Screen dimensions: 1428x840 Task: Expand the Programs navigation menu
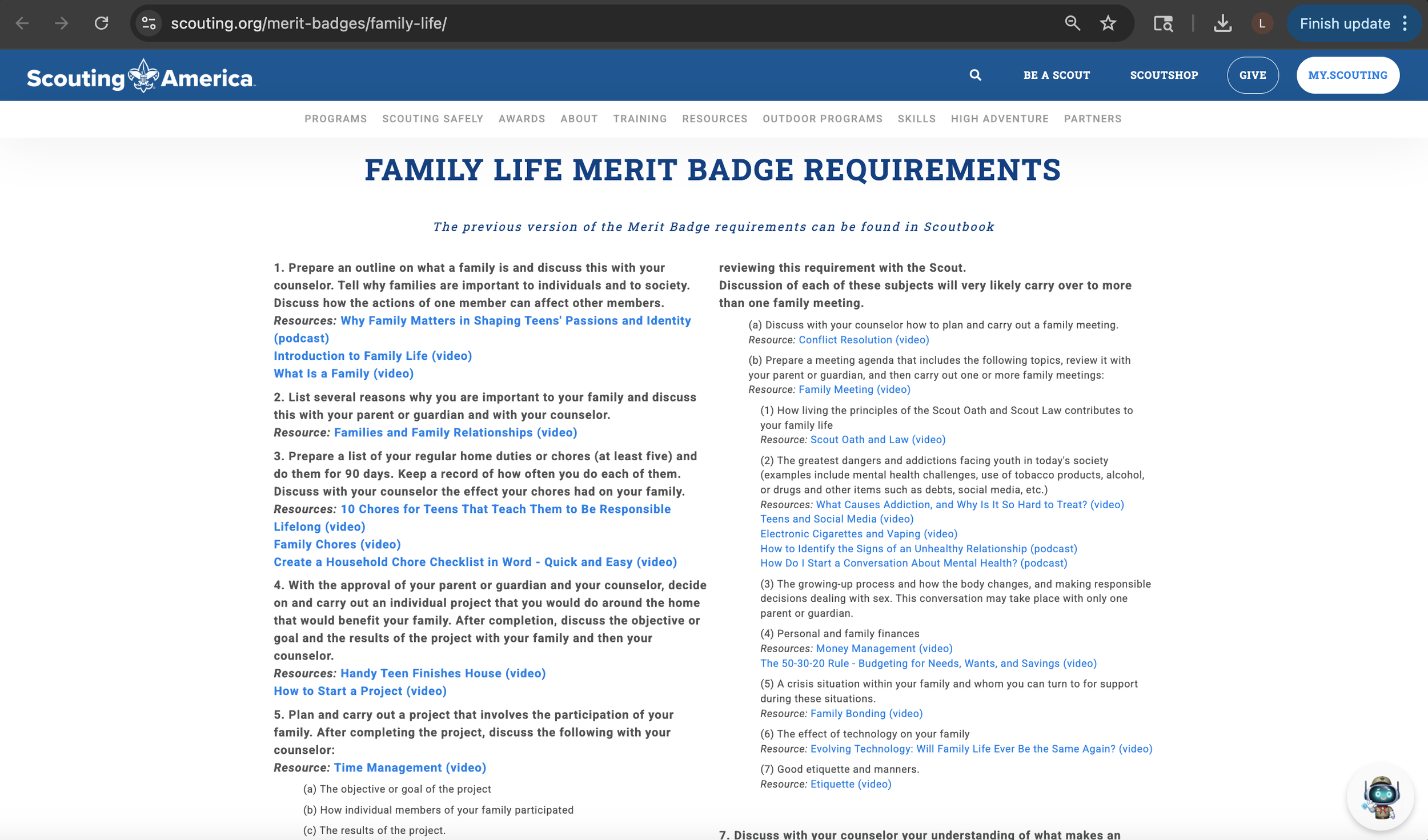tap(335, 119)
